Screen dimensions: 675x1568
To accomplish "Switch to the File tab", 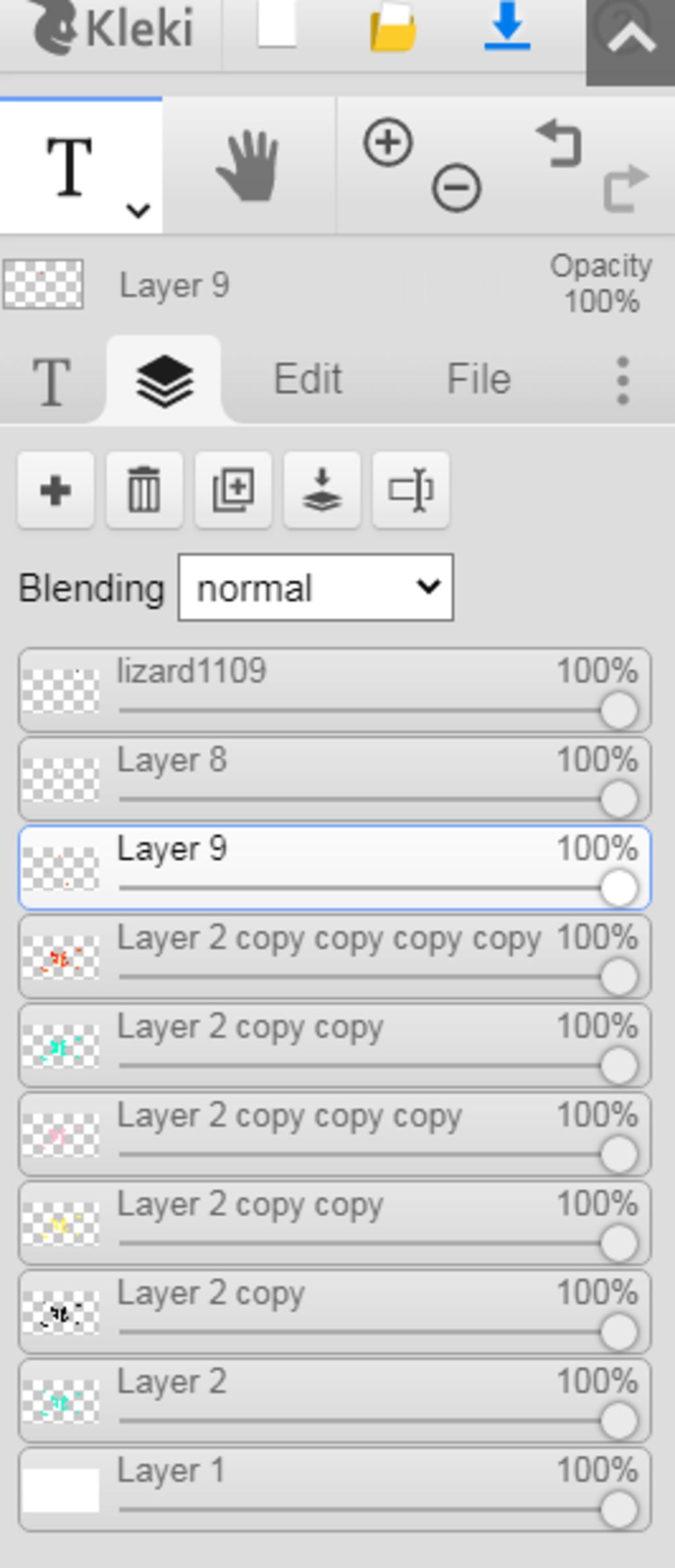I will pos(479,379).
